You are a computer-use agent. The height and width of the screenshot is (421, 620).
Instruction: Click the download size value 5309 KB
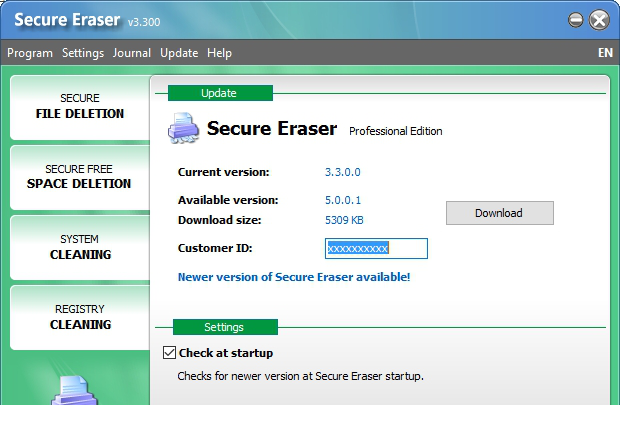(x=344, y=220)
